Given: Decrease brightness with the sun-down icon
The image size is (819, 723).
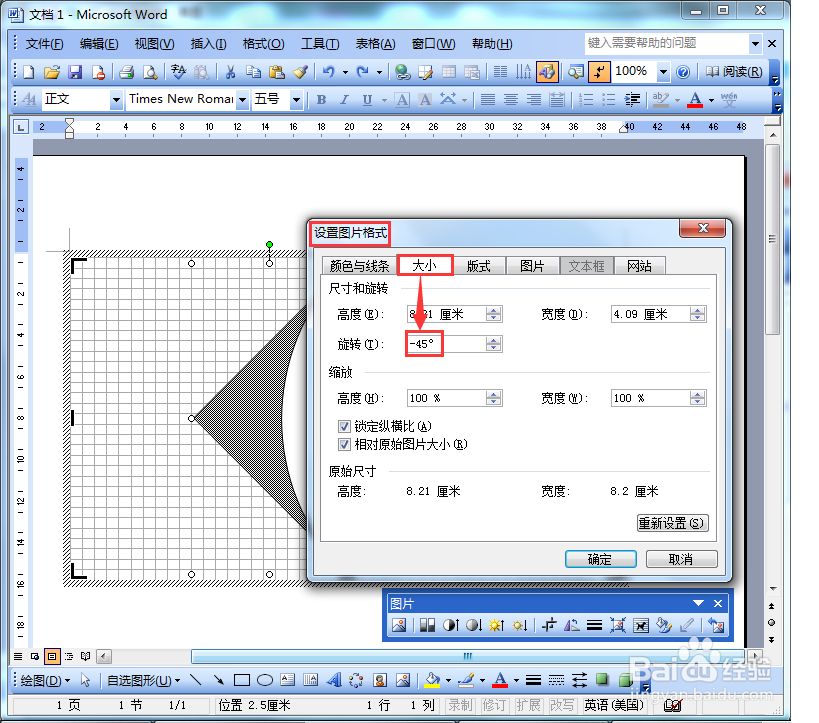Looking at the screenshot, I should [x=520, y=625].
